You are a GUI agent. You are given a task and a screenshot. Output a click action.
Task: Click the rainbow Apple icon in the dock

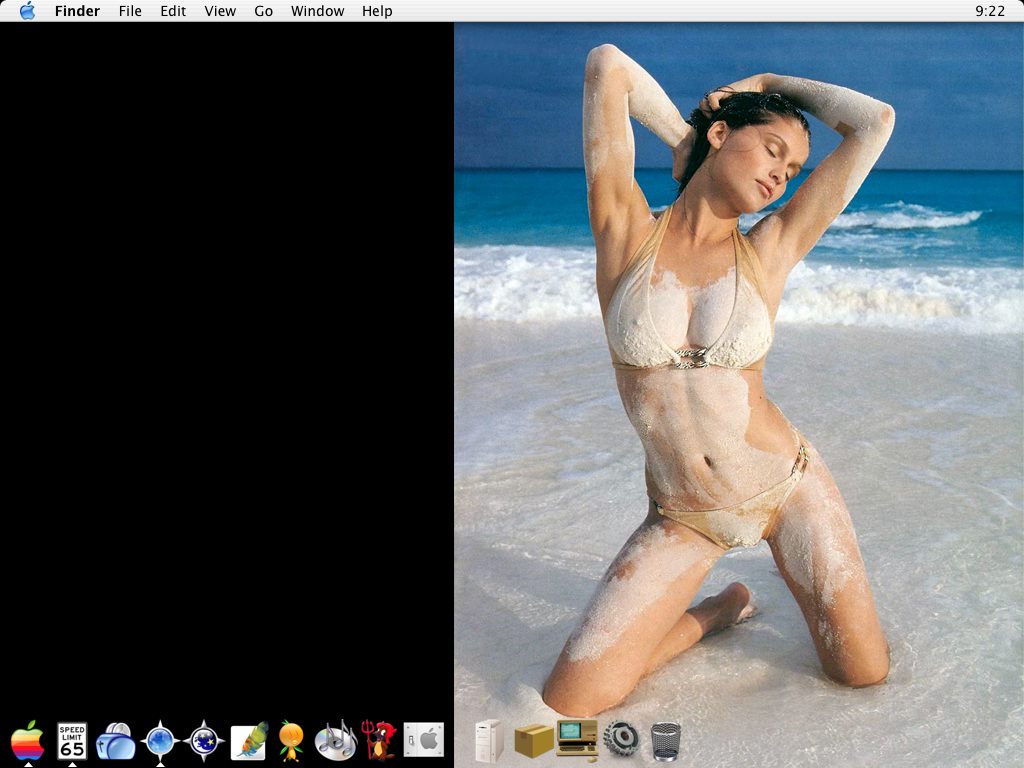pos(28,741)
